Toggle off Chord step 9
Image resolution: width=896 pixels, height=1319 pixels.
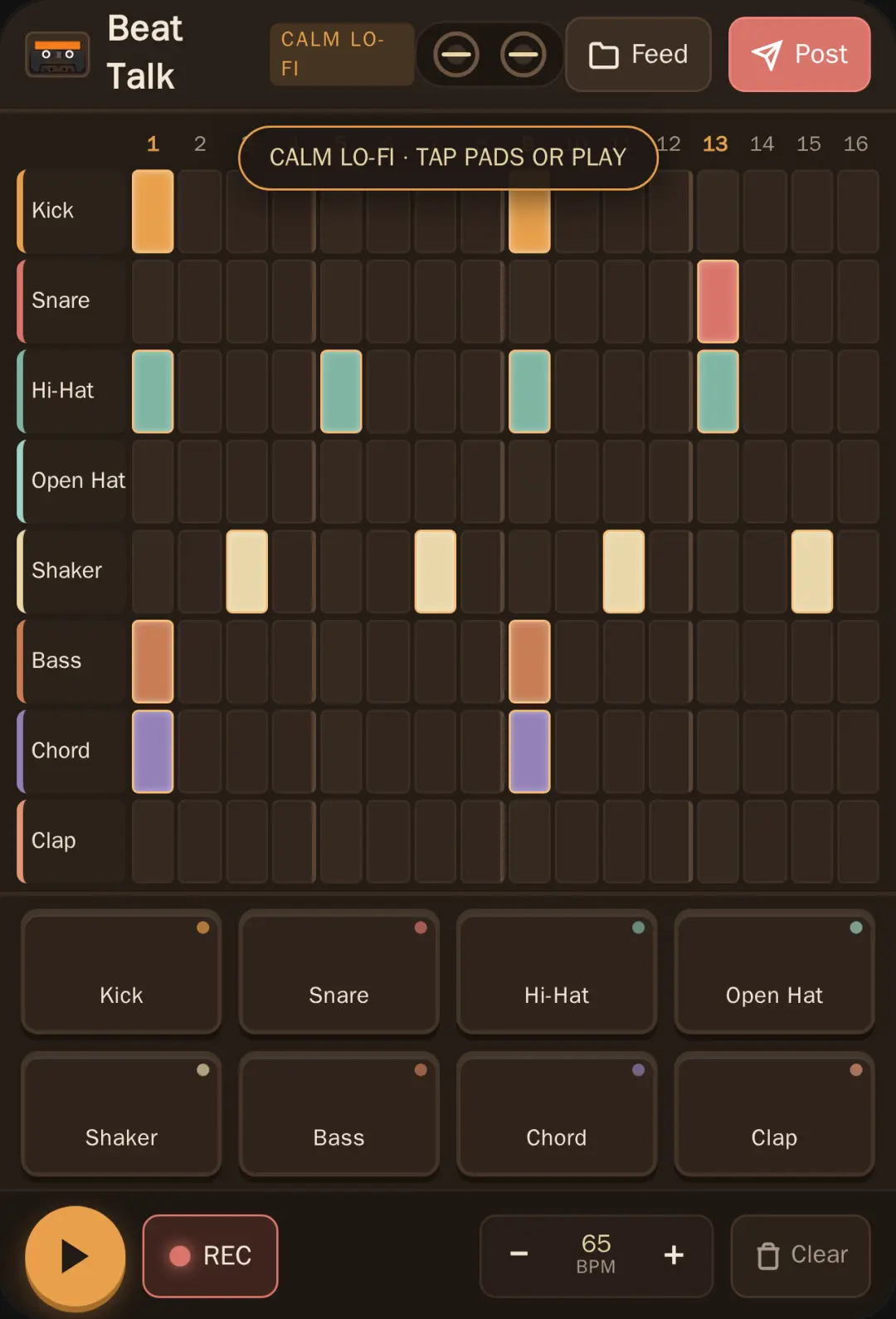529,752
